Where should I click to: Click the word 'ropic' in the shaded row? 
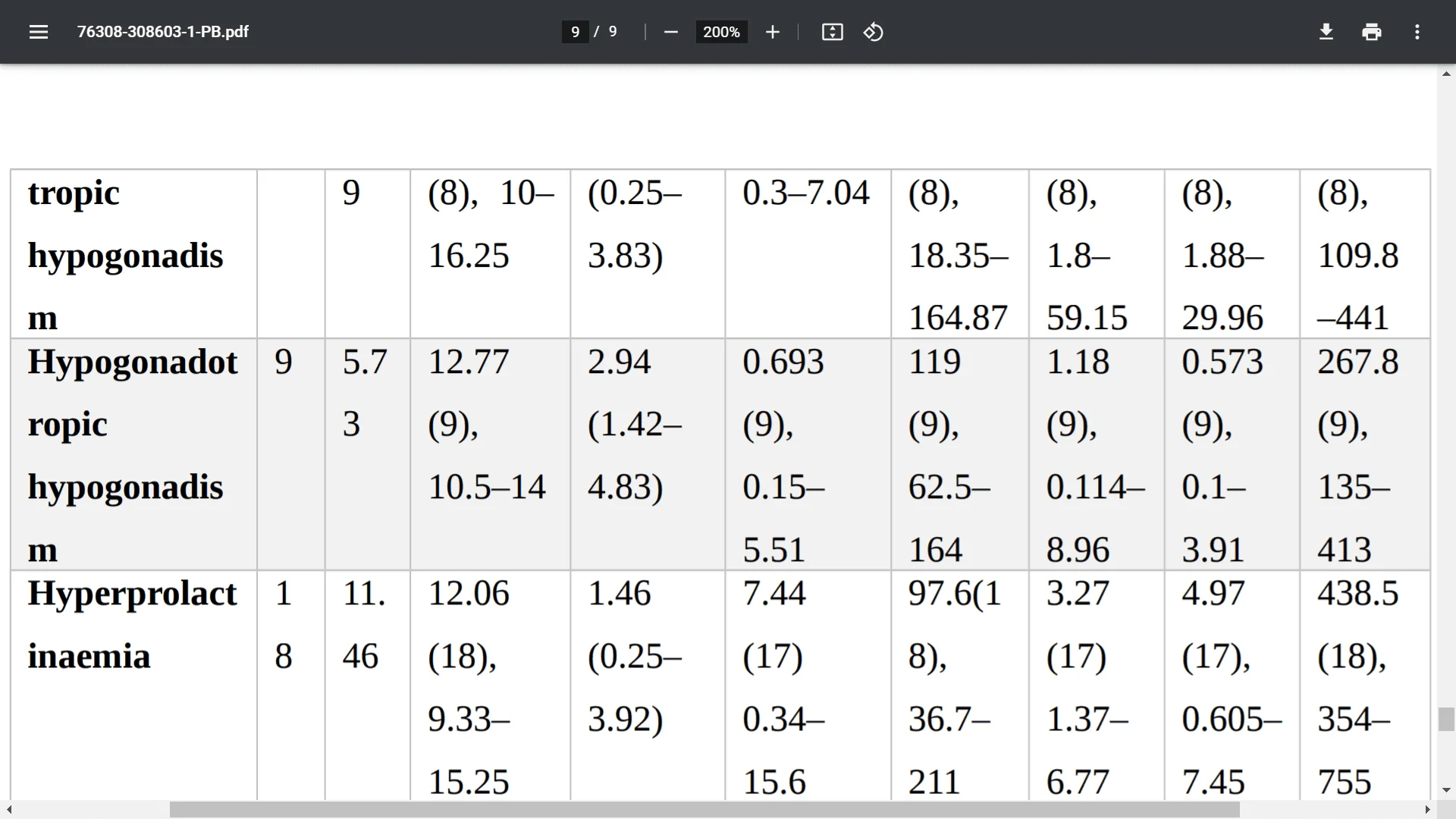(67, 425)
